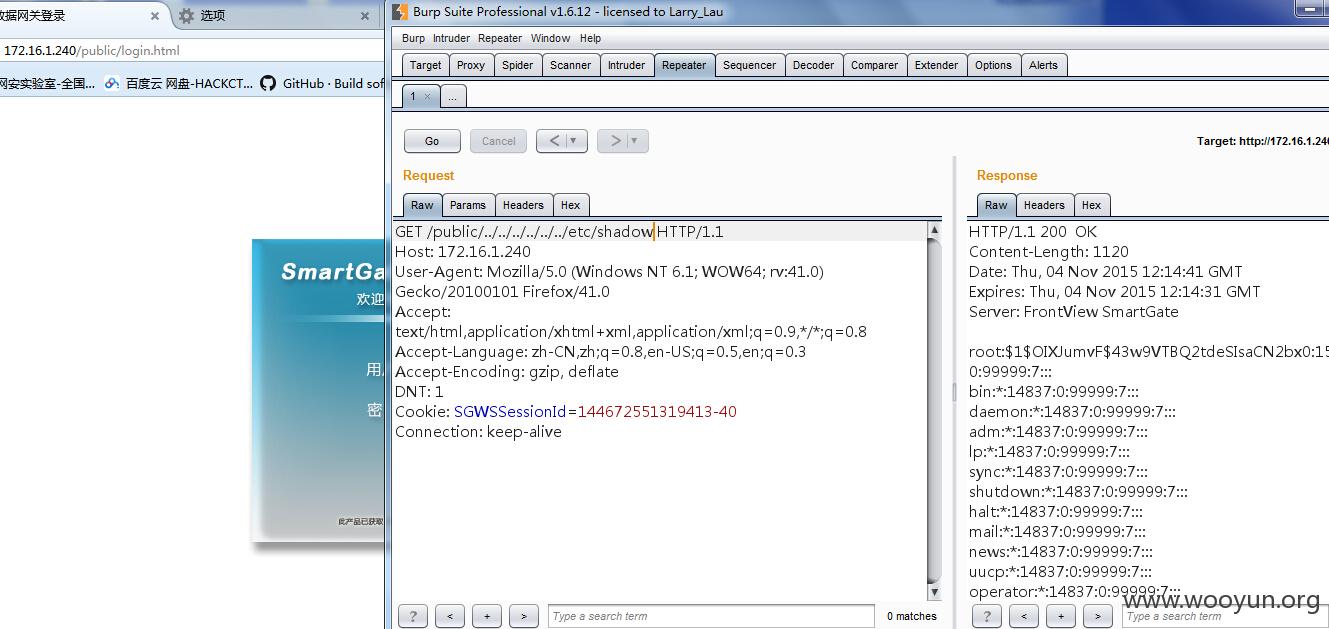Click the disabled Cancel button
The width and height of the screenshot is (1329, 629).
pos(498,141)
